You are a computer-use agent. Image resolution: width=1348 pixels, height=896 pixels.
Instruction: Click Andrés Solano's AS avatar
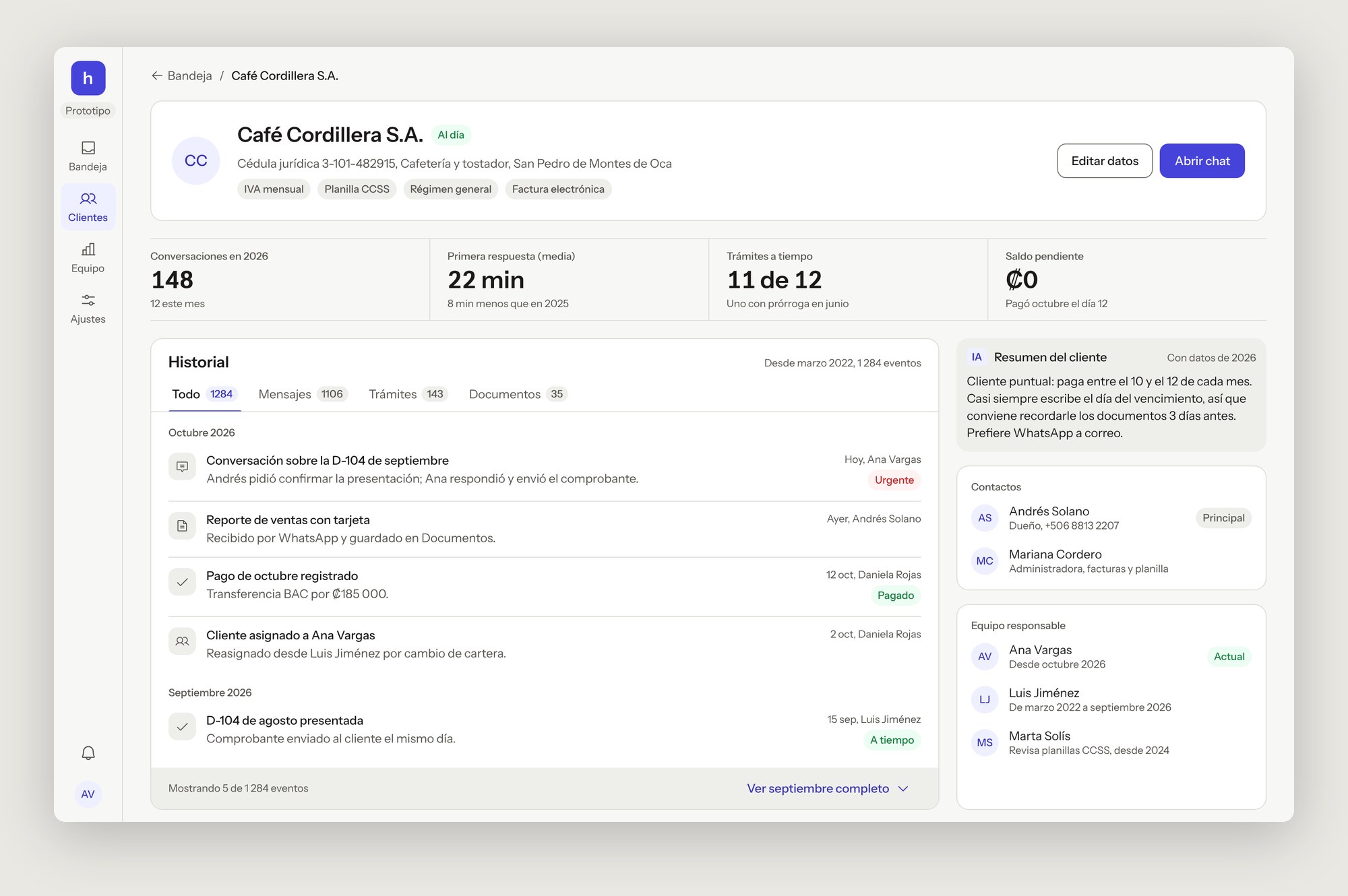click(985, 517)
